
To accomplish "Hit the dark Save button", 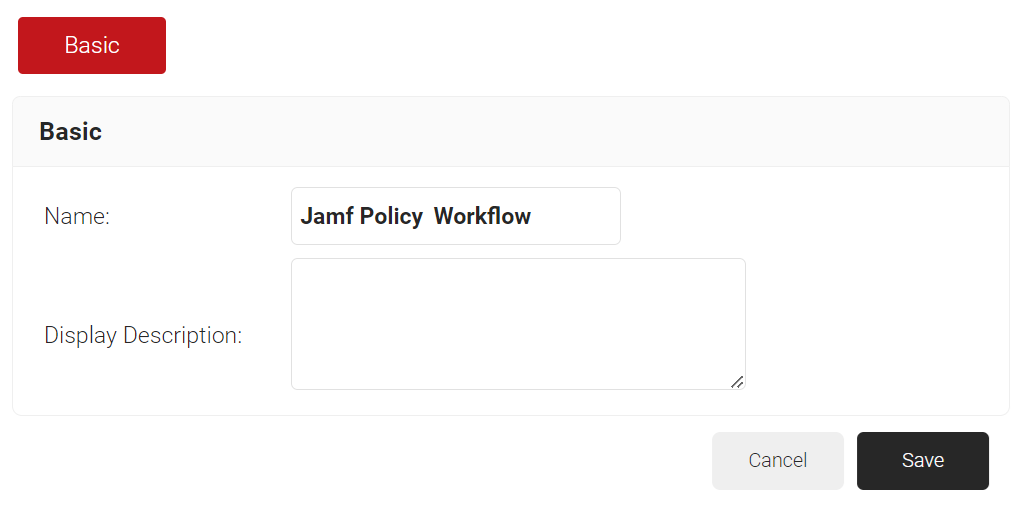I will [922, 460].
